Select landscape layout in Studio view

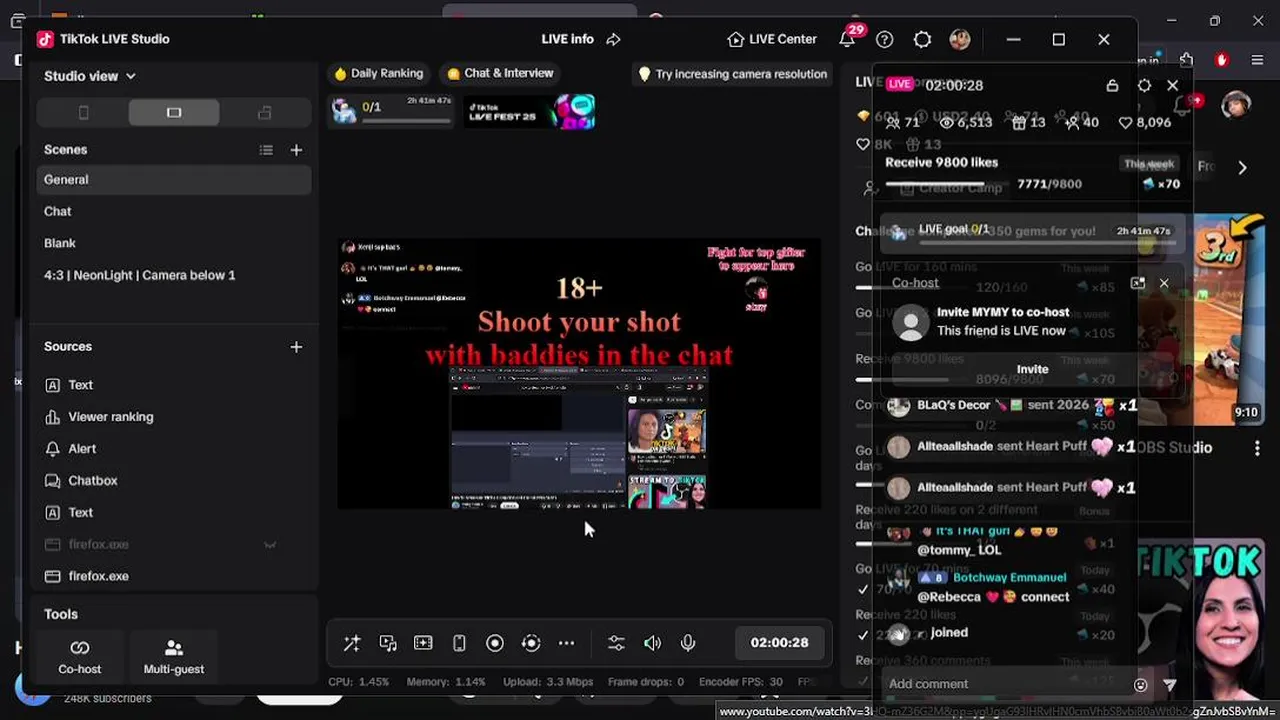(x=174, y=113)
